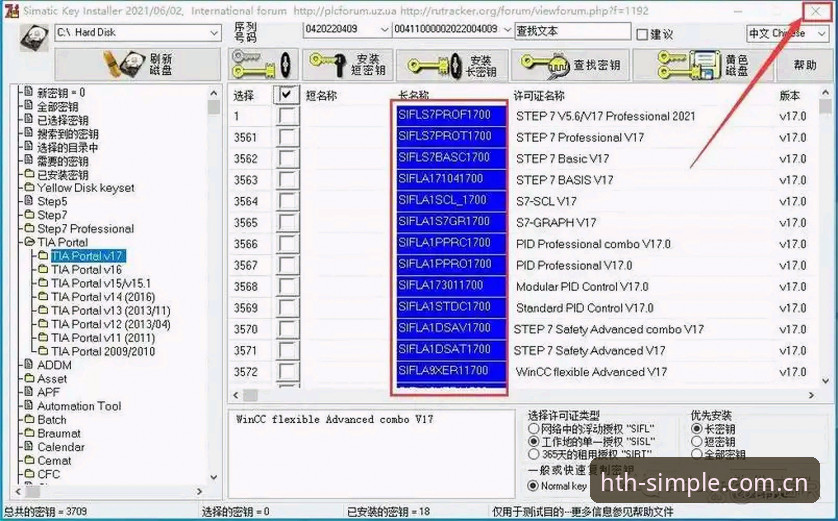Click the Step5 document icon

pyautogui.click(x=29, y=201)
